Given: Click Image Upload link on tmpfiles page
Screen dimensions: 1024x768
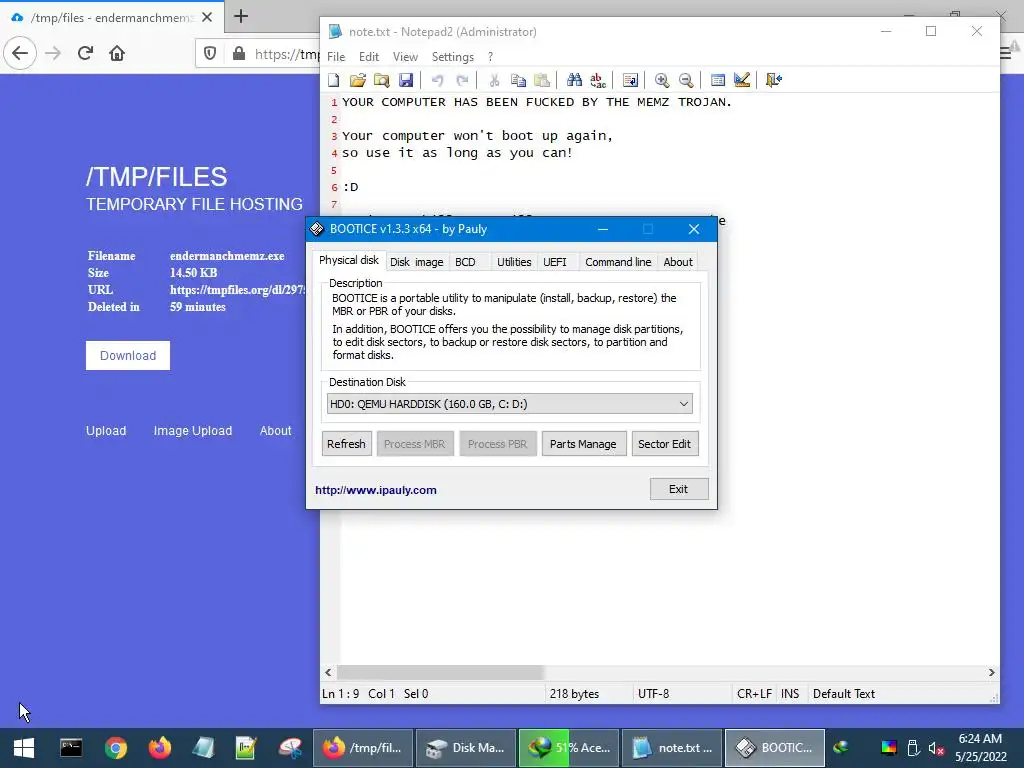Looking at the screenshot, I should click(193, 431).
